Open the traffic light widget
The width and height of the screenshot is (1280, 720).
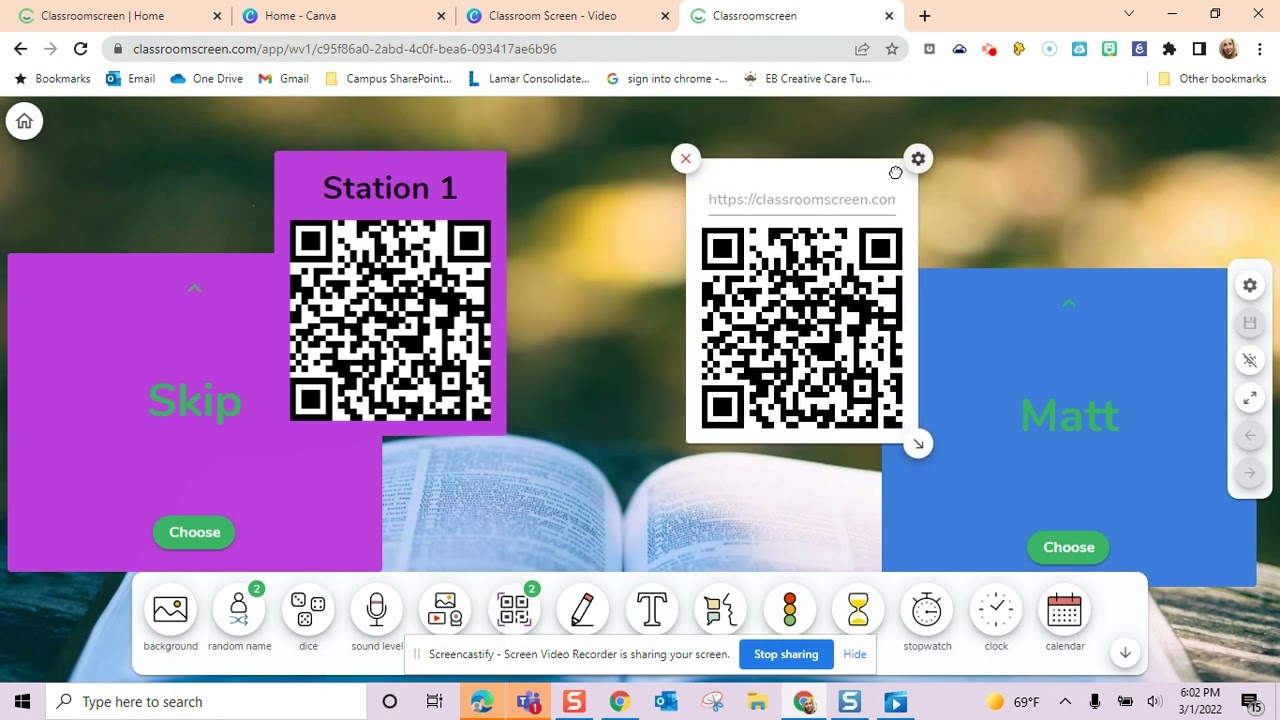790,610
